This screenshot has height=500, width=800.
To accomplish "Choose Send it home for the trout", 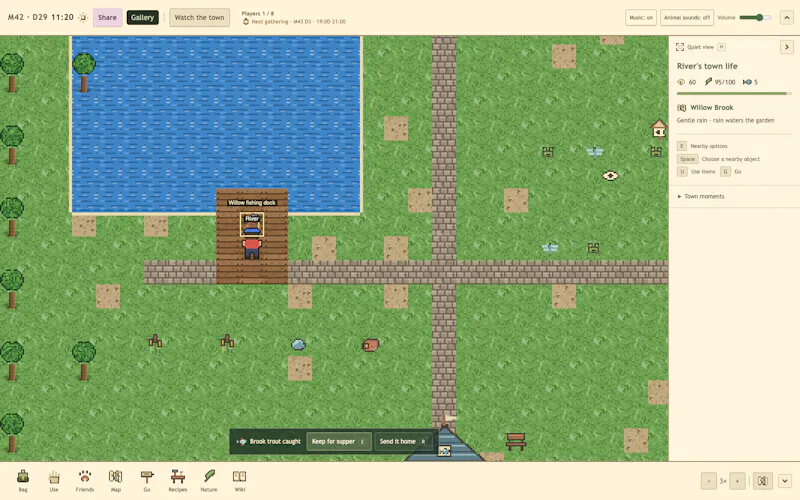I will (x=403, y=441).
